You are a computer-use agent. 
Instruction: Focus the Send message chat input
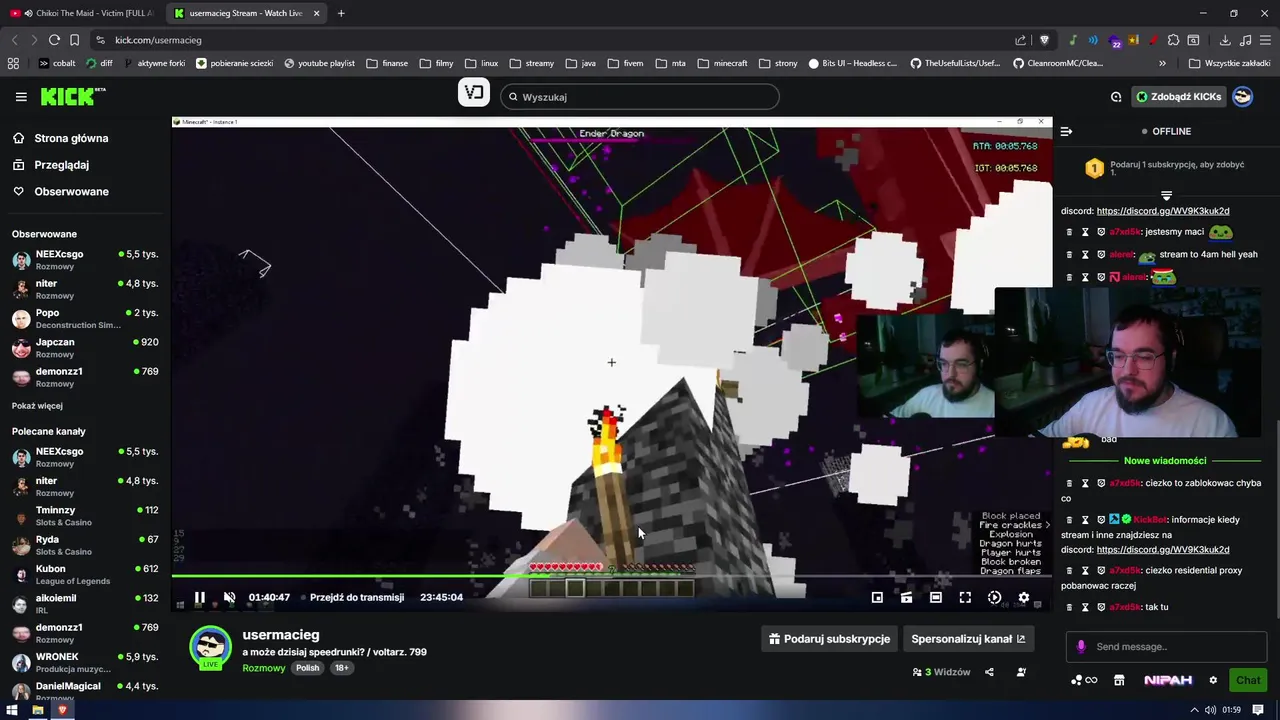coord(1166,647)
